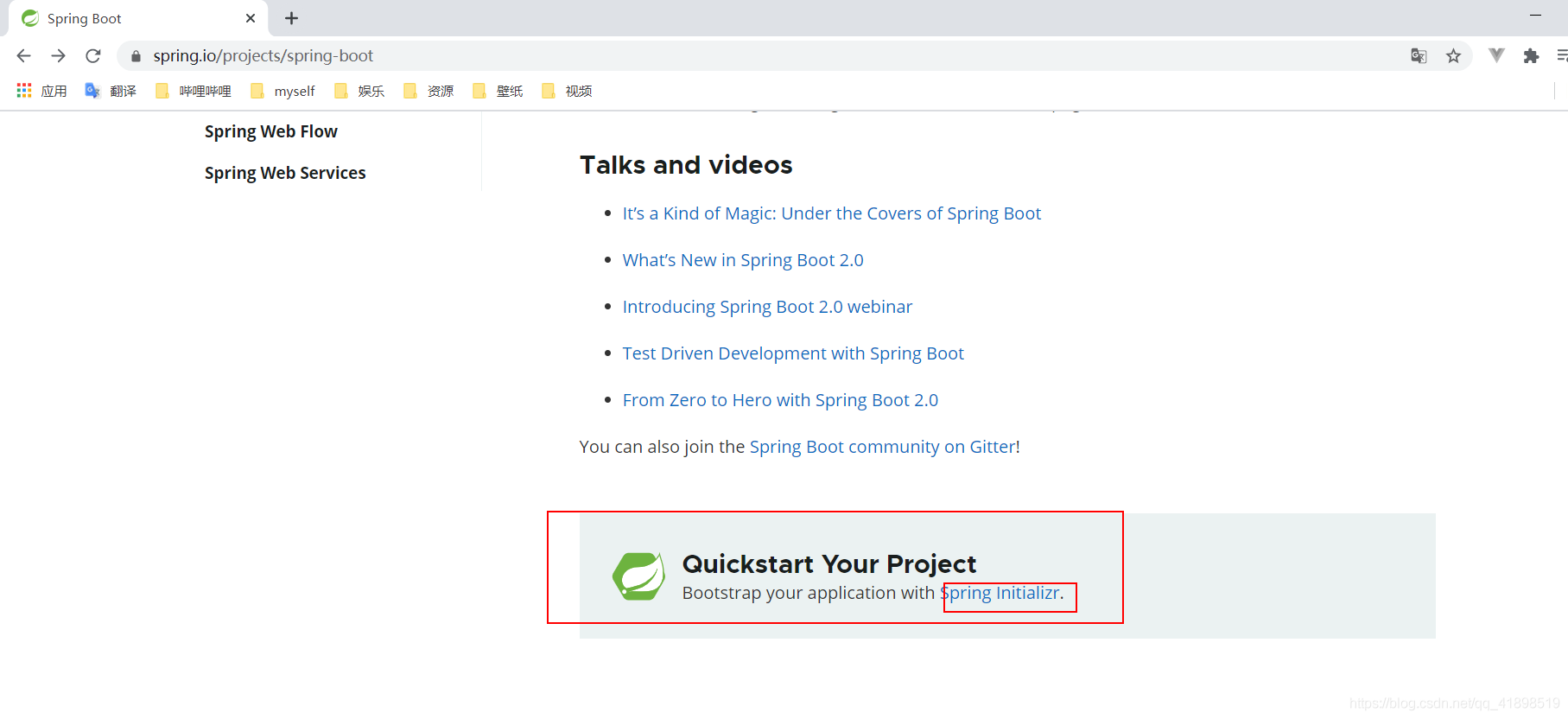This screenshot has height=719, width=1568.
Task: Open the myself bookmark folder
Action: point(282,91)
